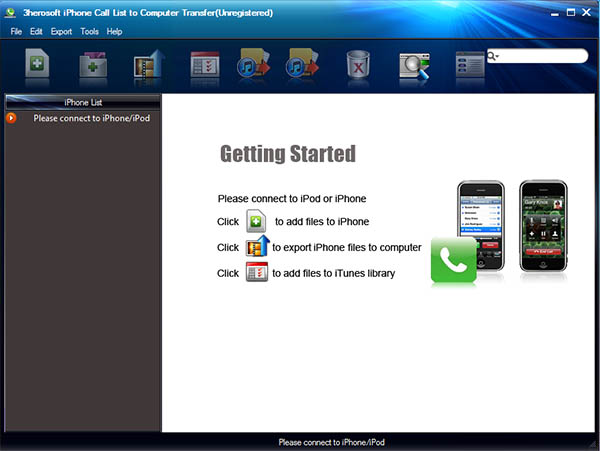Screen dimensions: 600x451
Task: Click the magnifier window toolbar icon
Action: (x=414, y=66)
